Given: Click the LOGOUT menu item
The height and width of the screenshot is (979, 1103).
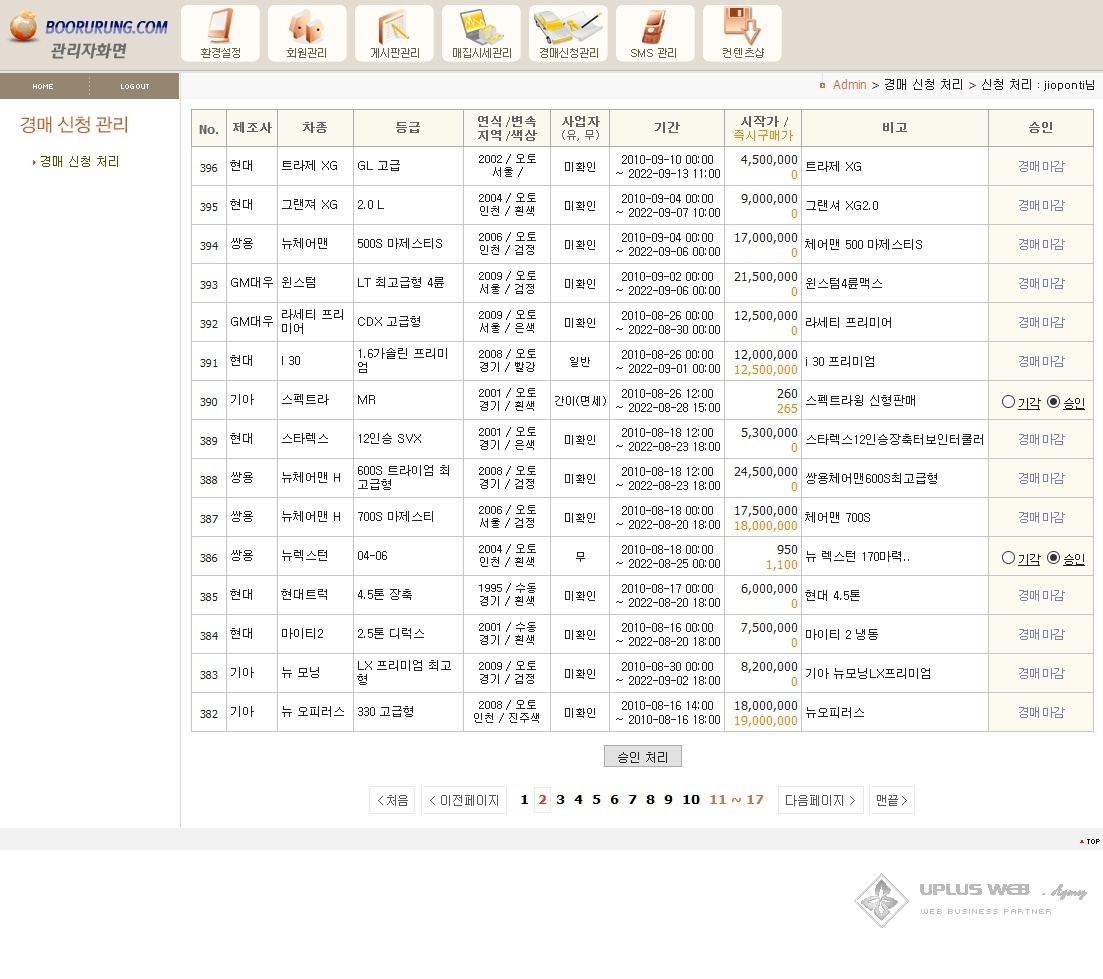Looking at the screenshot, I should pyautogui.click(x=134, y=87).
